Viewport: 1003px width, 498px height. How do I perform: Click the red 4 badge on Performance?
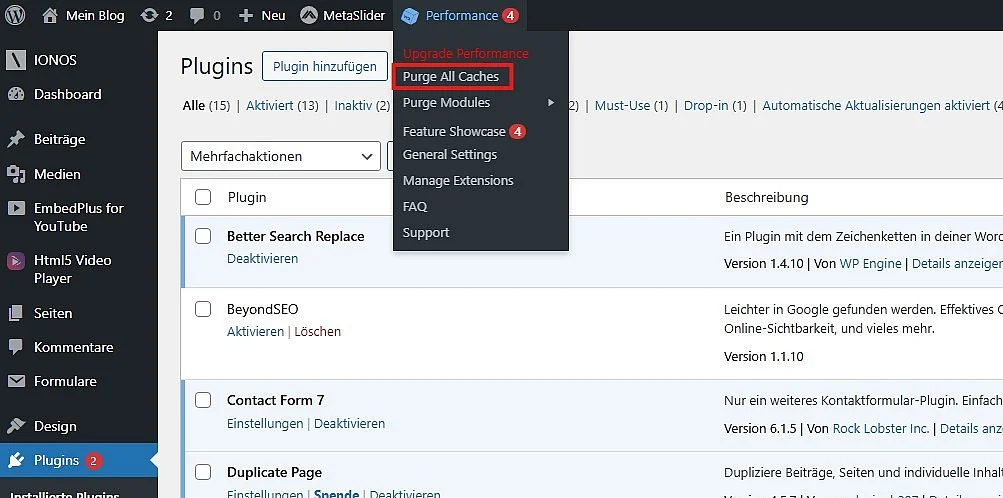[x=510, y=15]
